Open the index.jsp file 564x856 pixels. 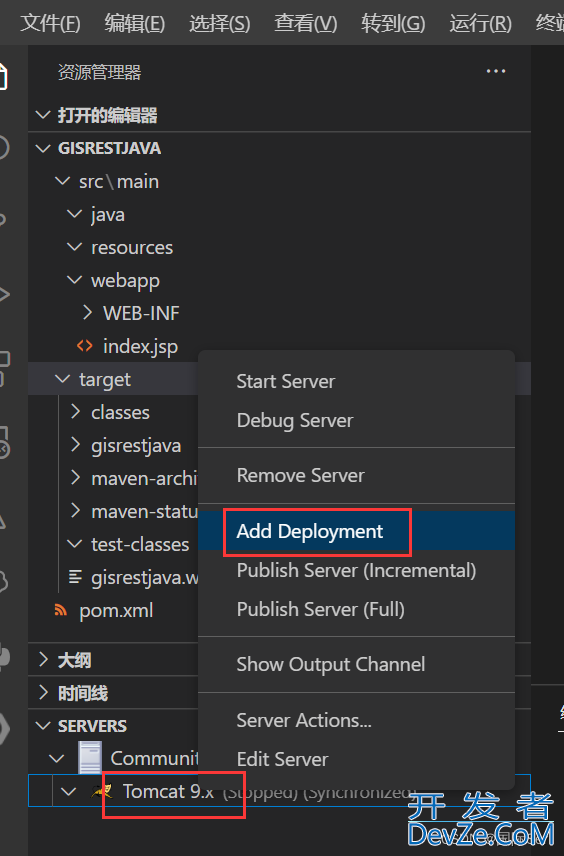(140, 346)
